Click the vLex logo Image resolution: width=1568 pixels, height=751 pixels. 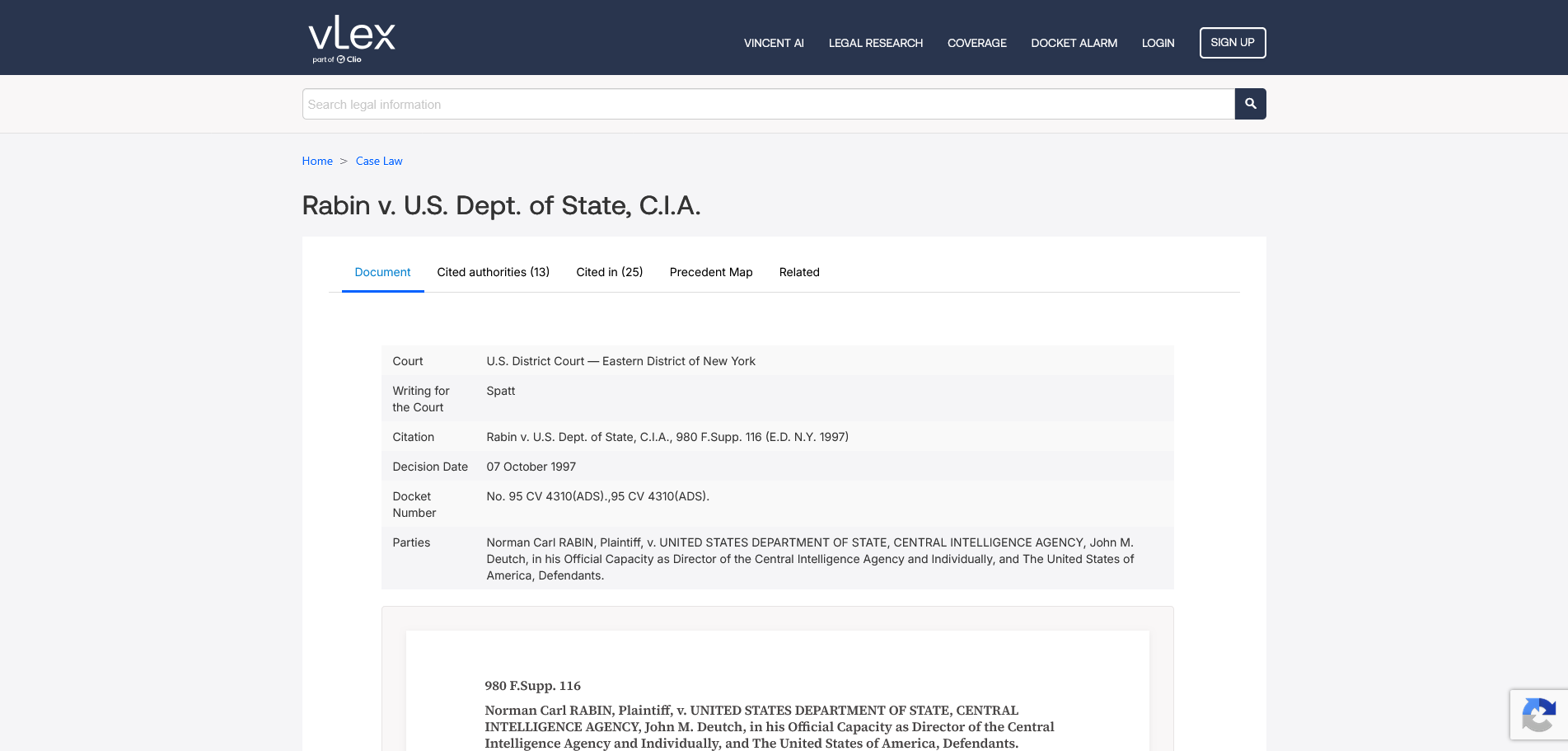tap(352, 39)
